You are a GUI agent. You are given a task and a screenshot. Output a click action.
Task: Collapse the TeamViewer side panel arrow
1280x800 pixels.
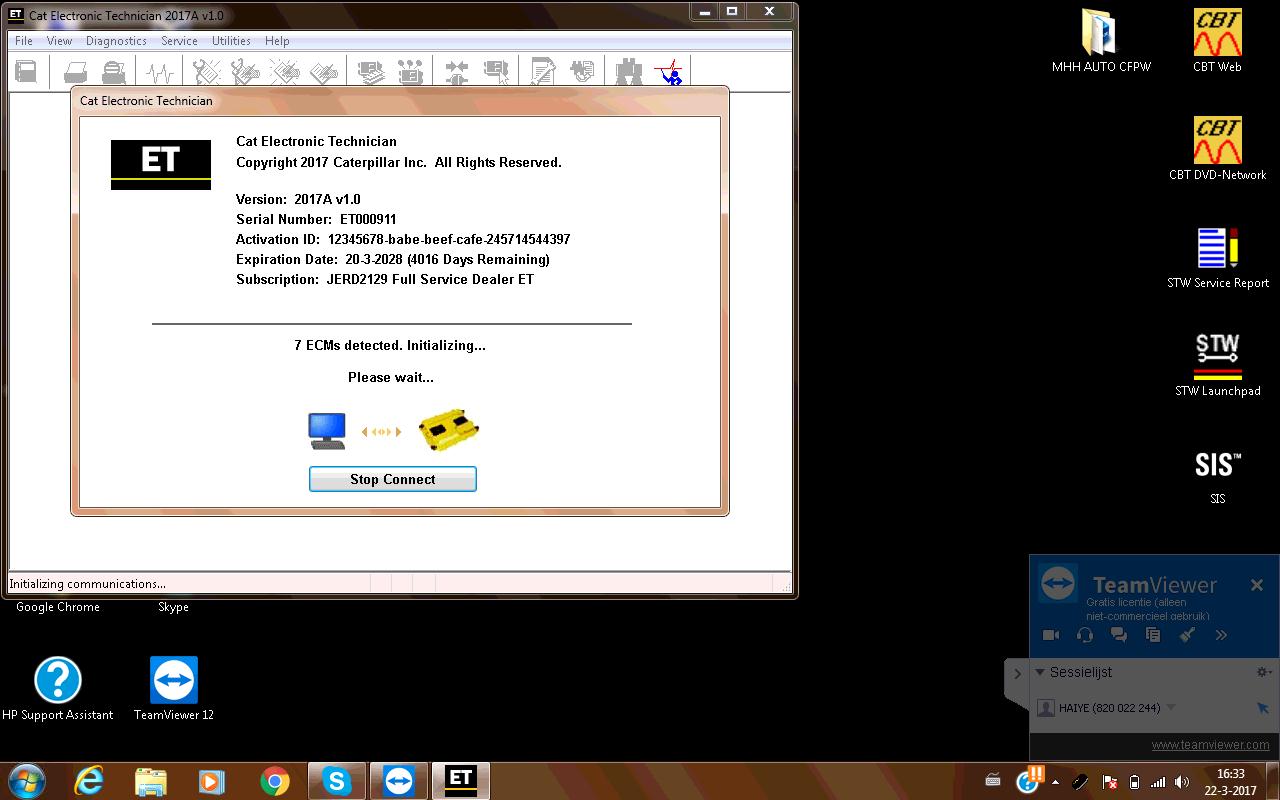click(1017, 674)
